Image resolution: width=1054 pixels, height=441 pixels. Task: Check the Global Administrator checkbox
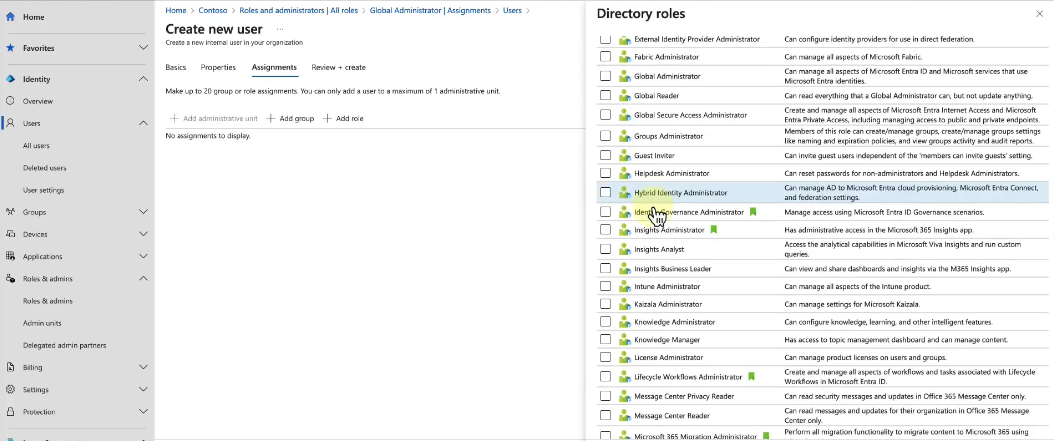coord(606,76)
